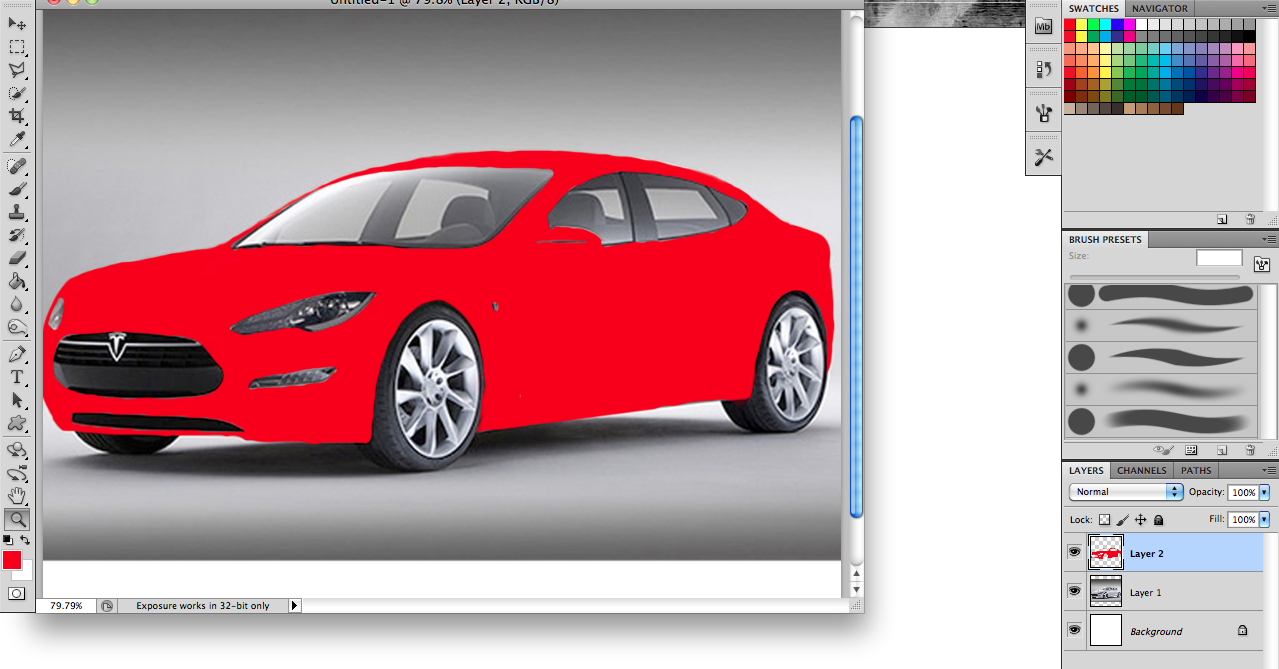Open the Tool Presets dock icon
The width and height of the screenshot is (1279, 669).
tap(1044, 157)
